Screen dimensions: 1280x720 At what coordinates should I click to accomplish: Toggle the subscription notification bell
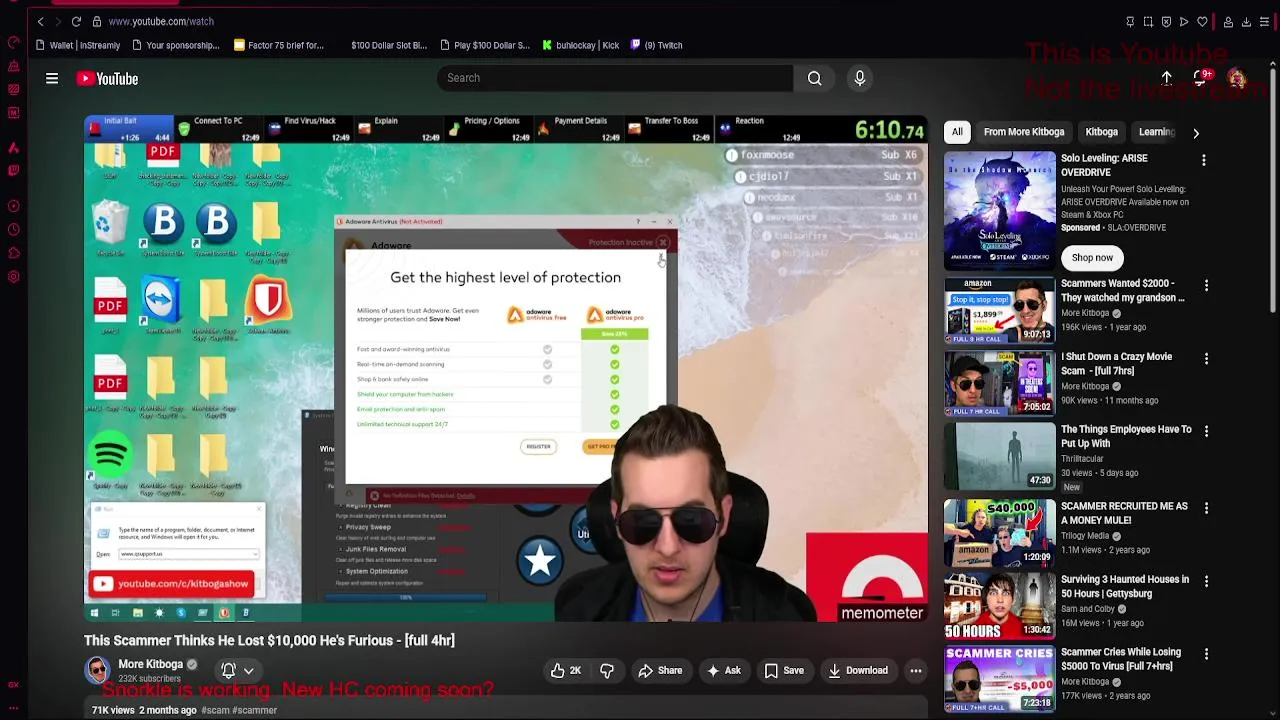(228, 671)
